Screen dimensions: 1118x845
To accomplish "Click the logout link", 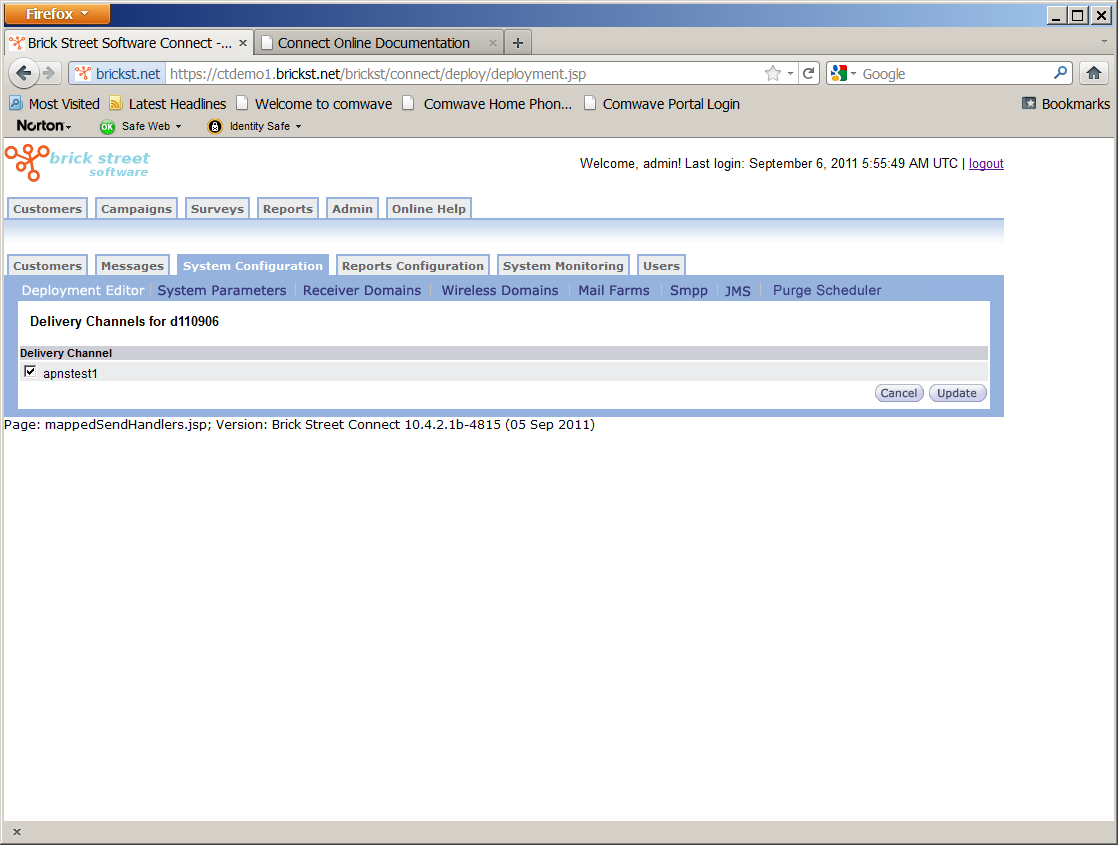I will 985,164.
